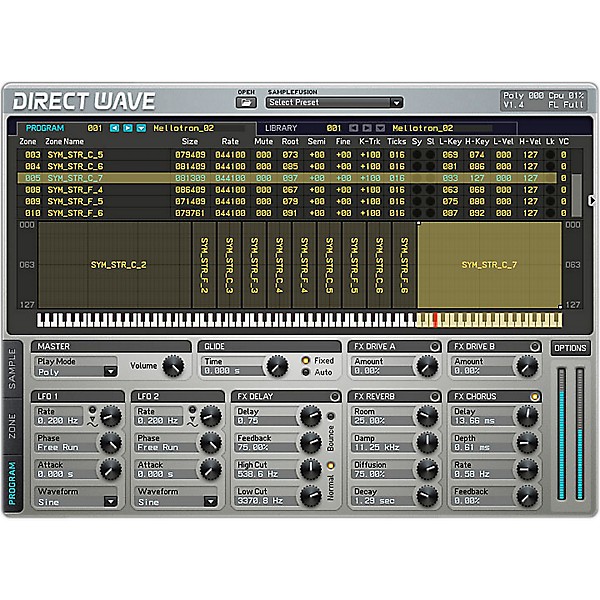
Task: Go to previous program with left arrow
Action: pos(114,128)
